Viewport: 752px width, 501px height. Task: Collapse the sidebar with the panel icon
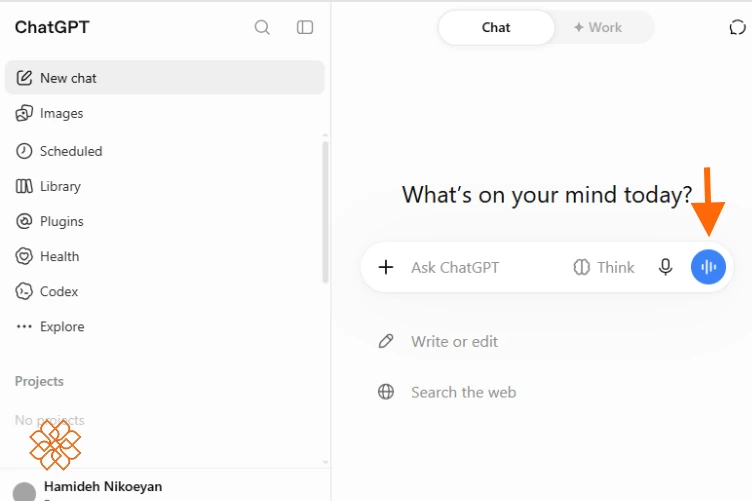point(305,27)
